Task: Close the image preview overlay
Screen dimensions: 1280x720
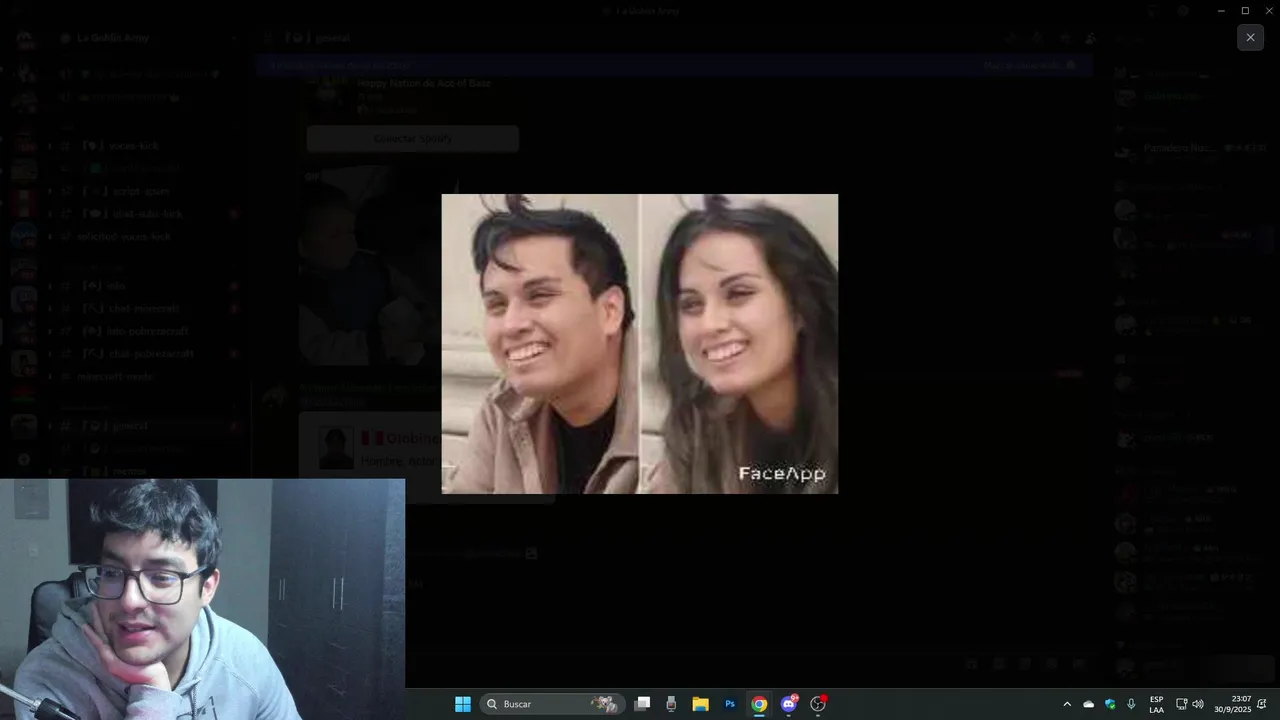Action: [1250, 38]
